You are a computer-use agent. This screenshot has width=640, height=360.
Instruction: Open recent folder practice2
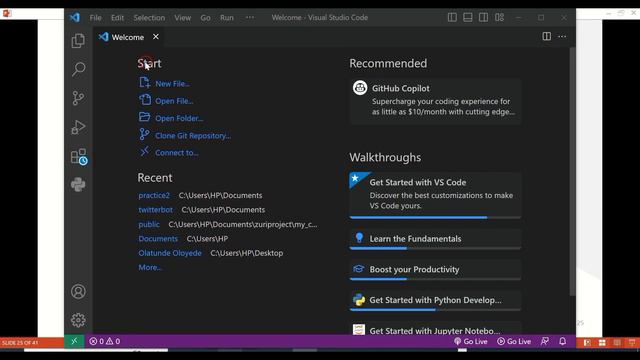click(x=154, y=196)
